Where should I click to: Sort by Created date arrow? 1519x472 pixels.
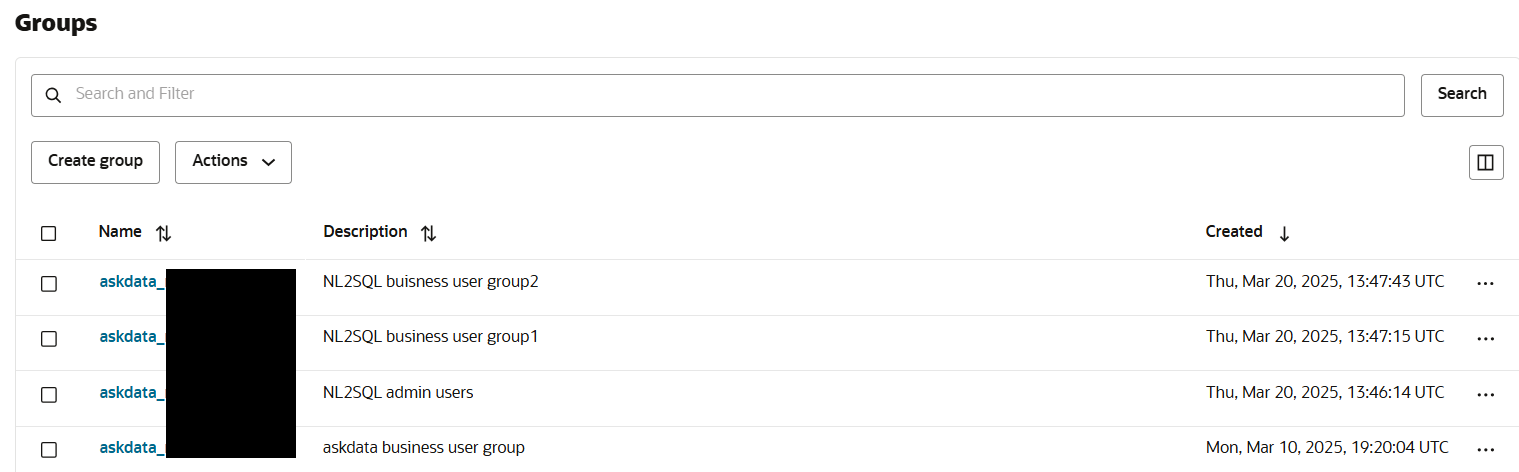1285,233
